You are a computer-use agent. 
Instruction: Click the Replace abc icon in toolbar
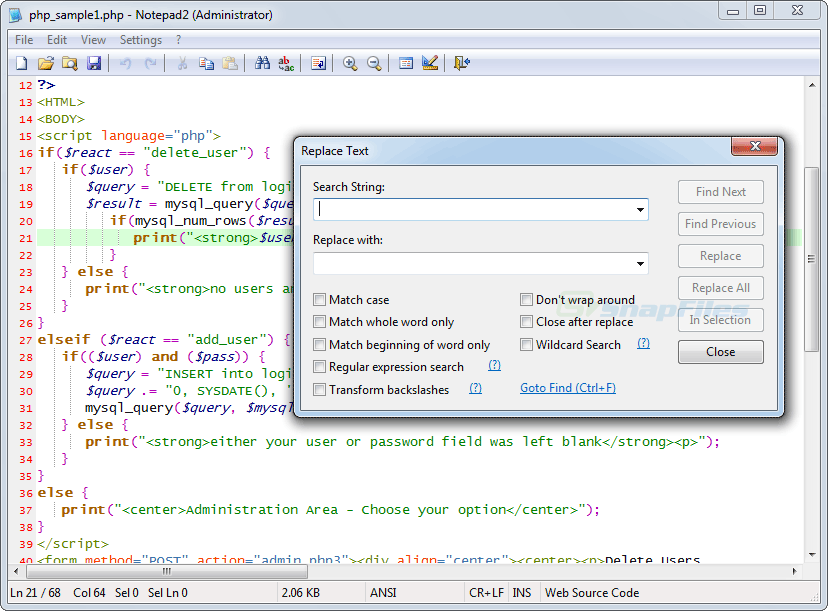click(x=286, y=63)
